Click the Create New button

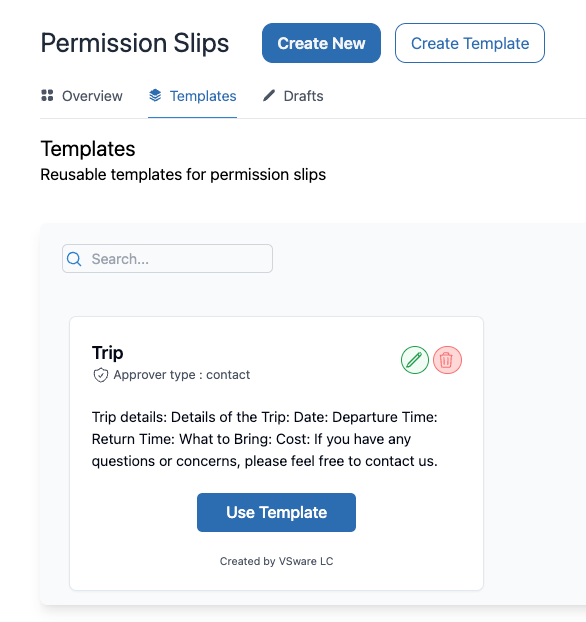coord(321,43)
